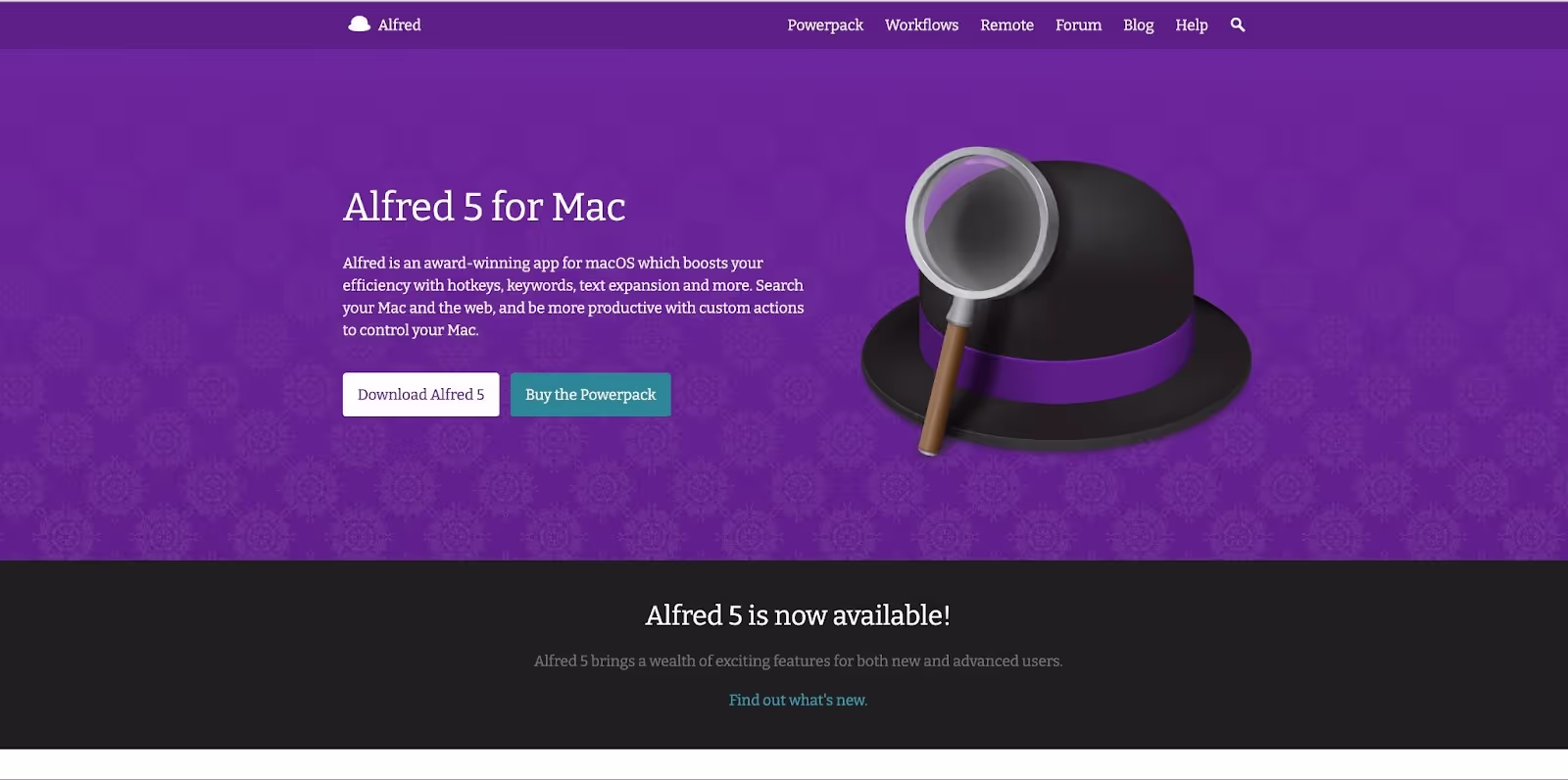Click the exciting features subtitle text
Screen dimensions: 1568x780
(798, 660)
